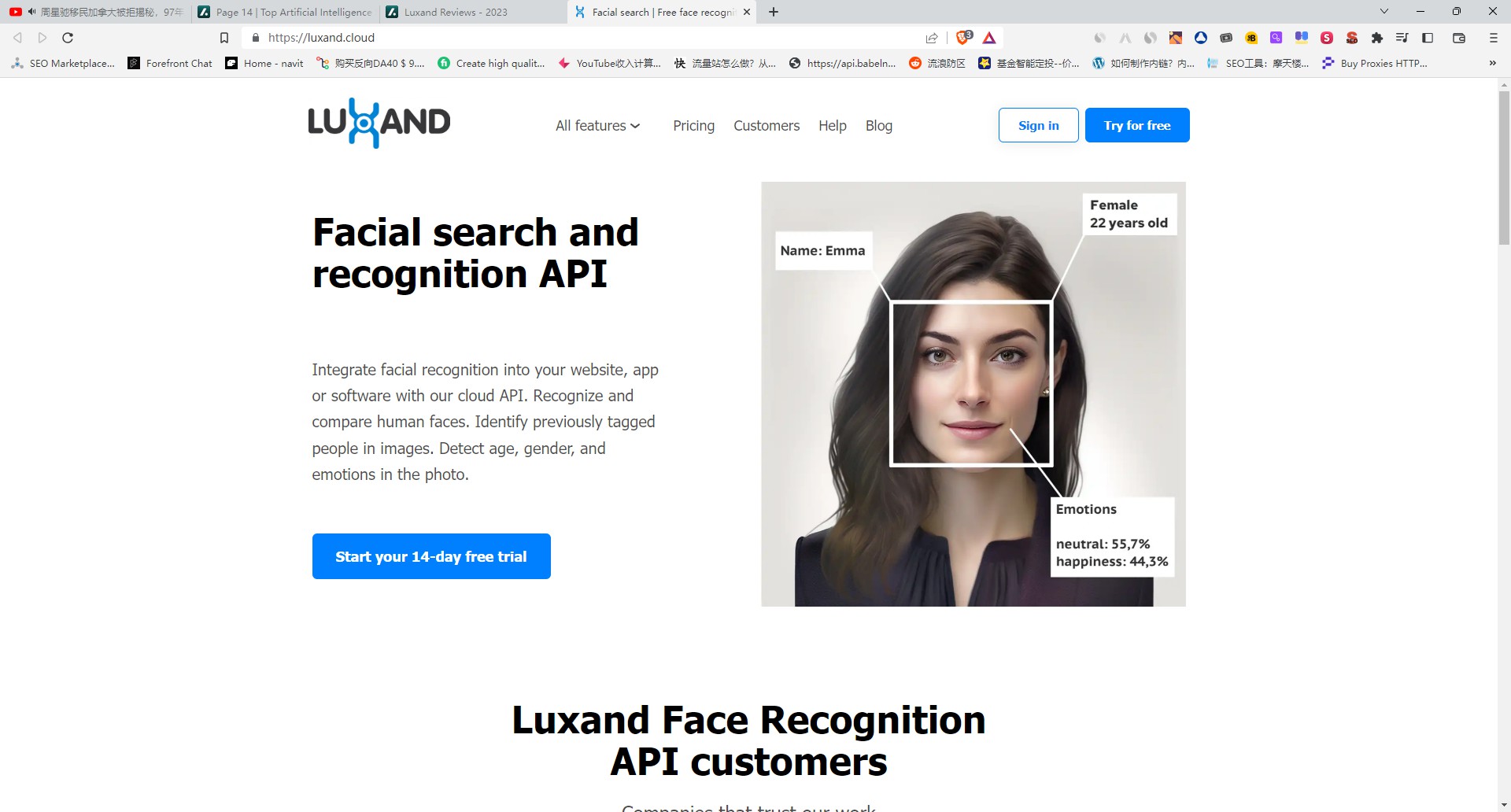
Task: Go to the Blog link
Action: (878, 126)
